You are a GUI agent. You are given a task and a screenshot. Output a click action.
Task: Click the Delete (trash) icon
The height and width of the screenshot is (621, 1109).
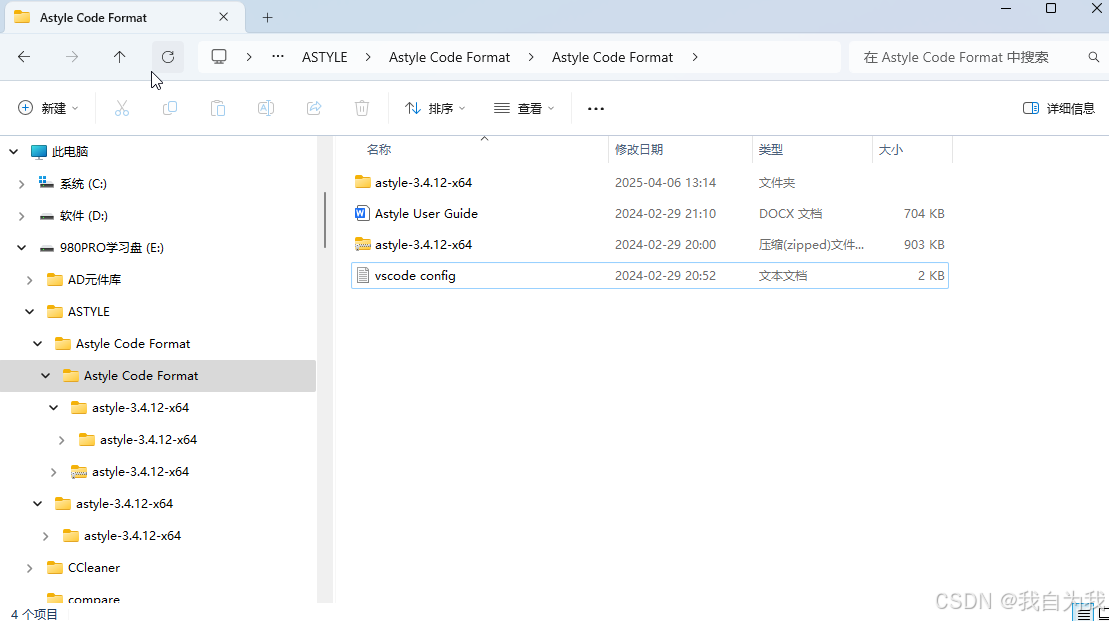click(x=361, y=108)
